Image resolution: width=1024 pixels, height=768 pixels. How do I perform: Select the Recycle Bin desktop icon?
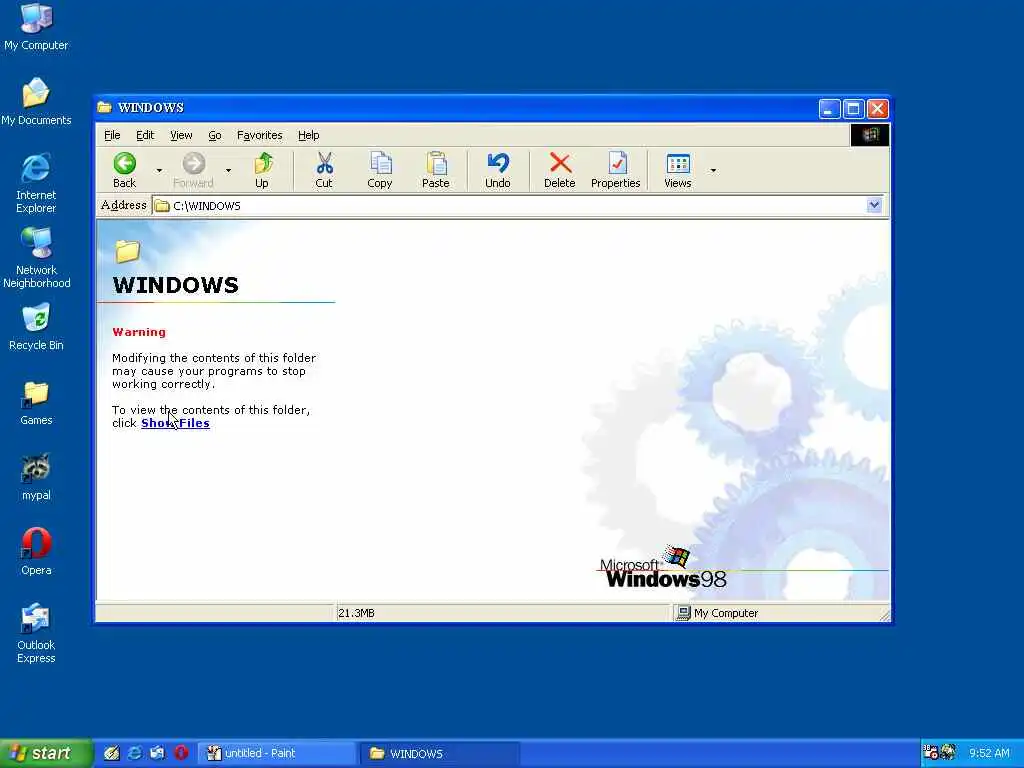[36, 327]
